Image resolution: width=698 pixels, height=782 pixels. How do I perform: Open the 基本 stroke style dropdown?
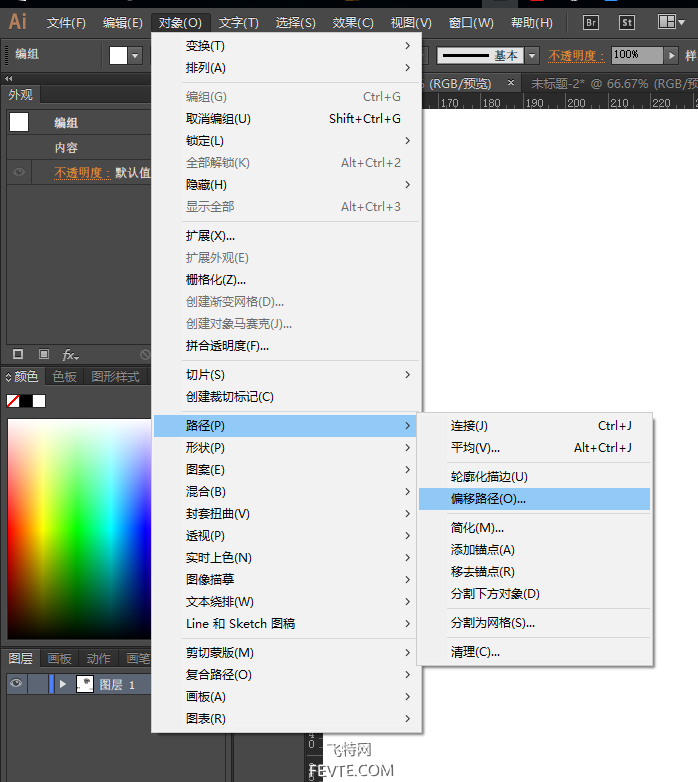pos(532,55)
